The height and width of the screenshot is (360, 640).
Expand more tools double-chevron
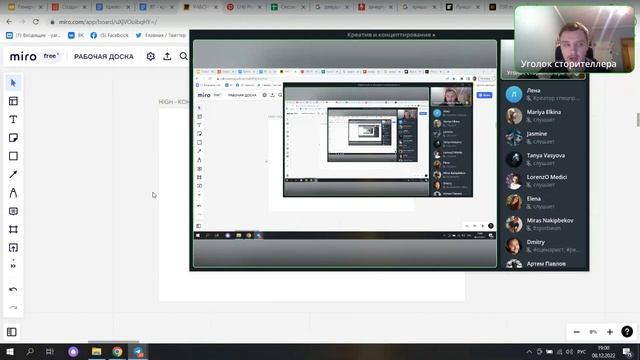pyautogui.click(x=13, y=266)
